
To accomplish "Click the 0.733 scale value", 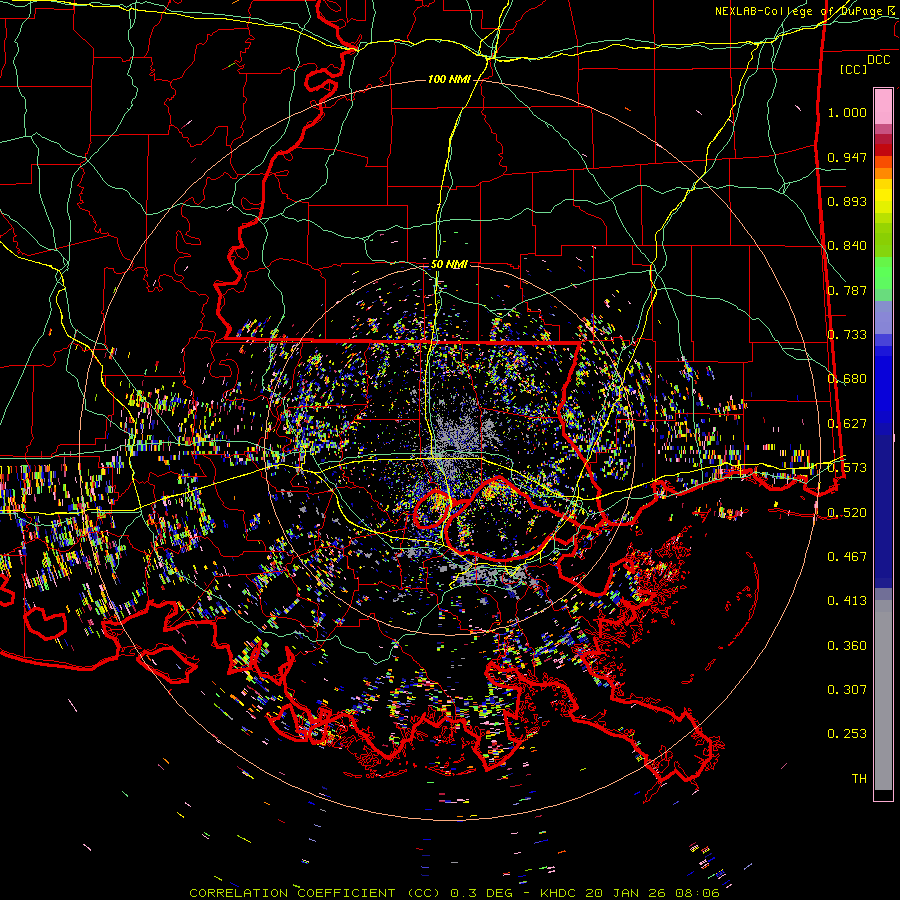I will 847,334.
